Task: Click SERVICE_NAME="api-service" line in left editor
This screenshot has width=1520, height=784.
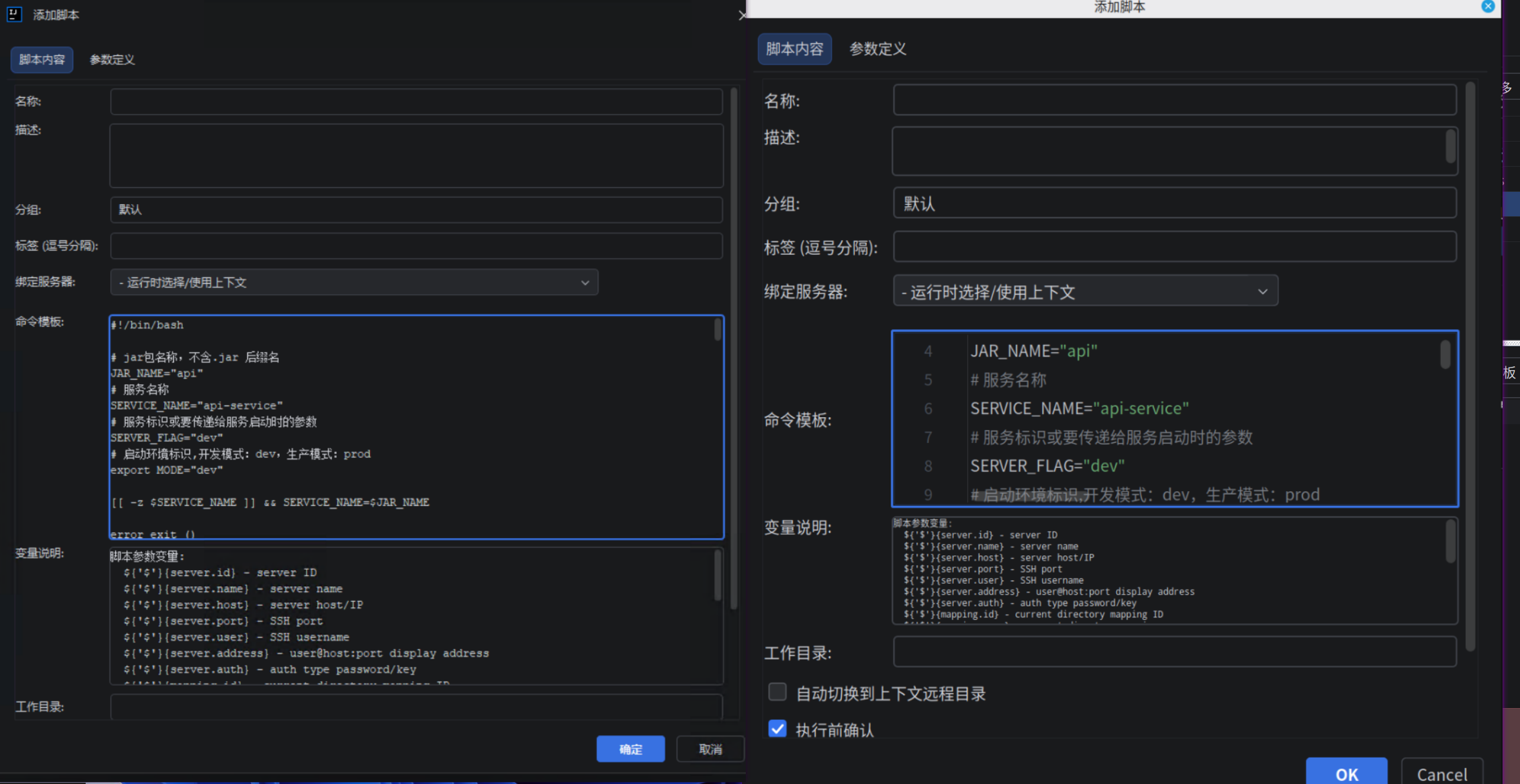Action: click(196, 406)
